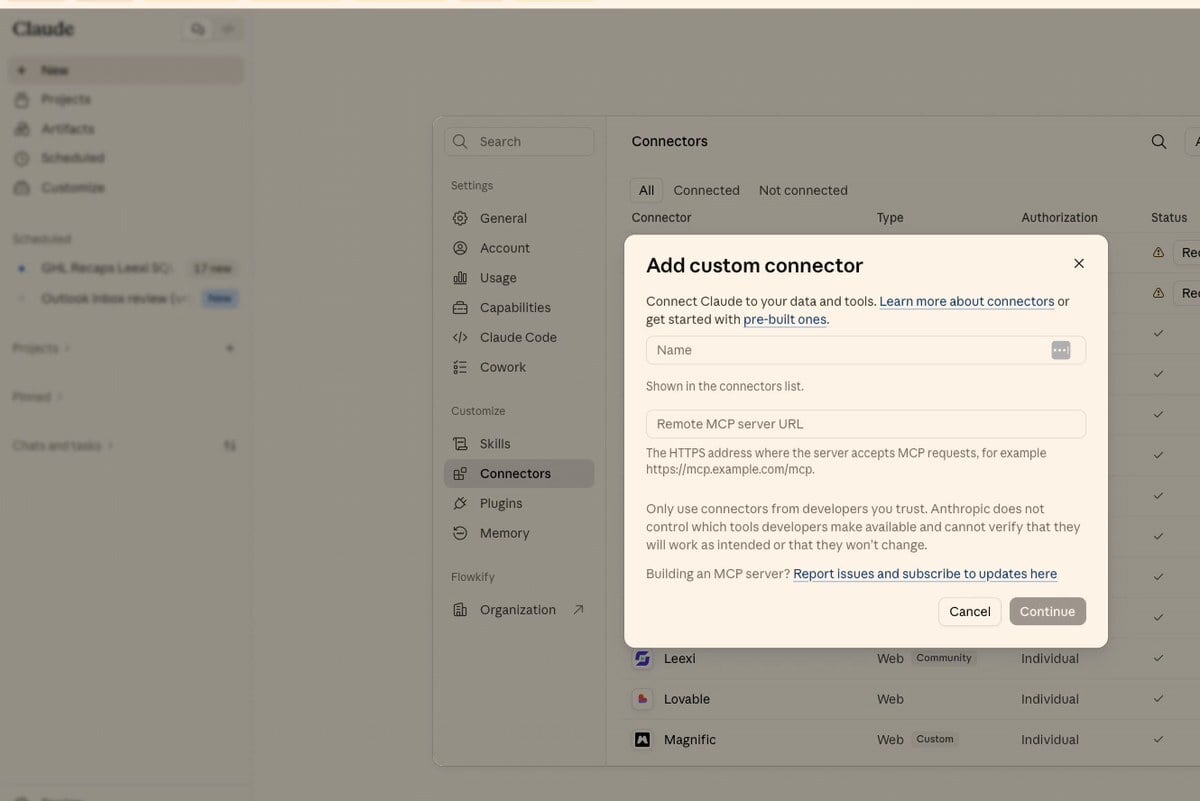Click the Name input field
This screenshot has height=801, width=1200.
point(865,350)
